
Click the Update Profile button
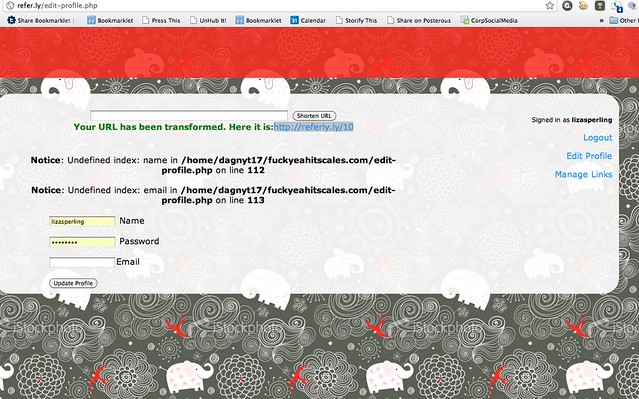coord(73,283)
